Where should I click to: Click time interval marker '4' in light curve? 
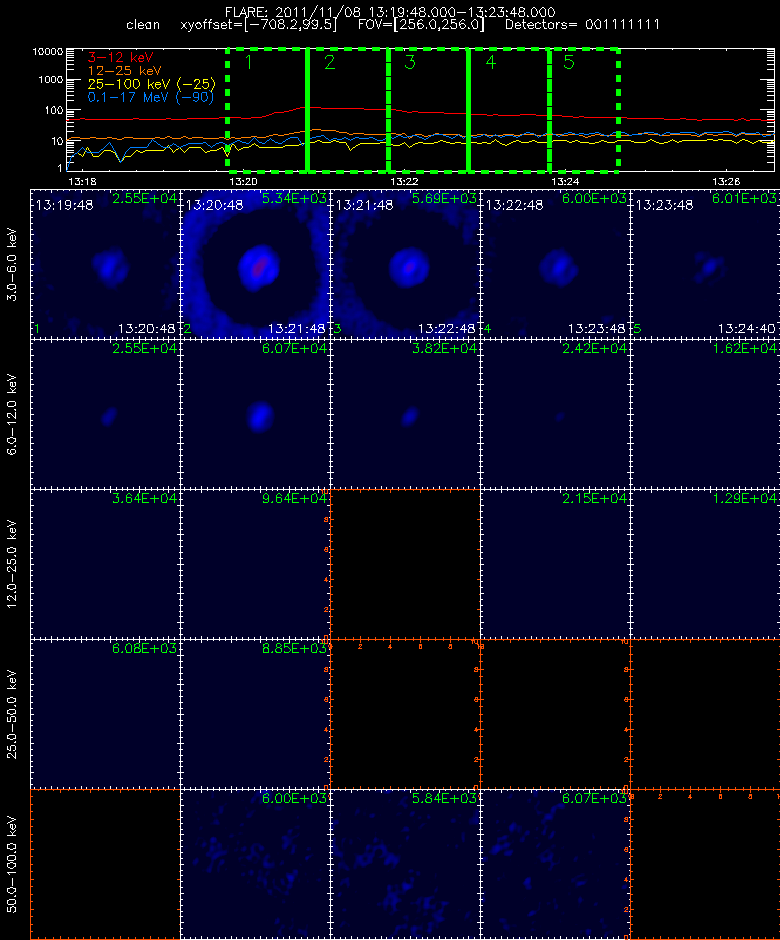[x=490, y=62]
